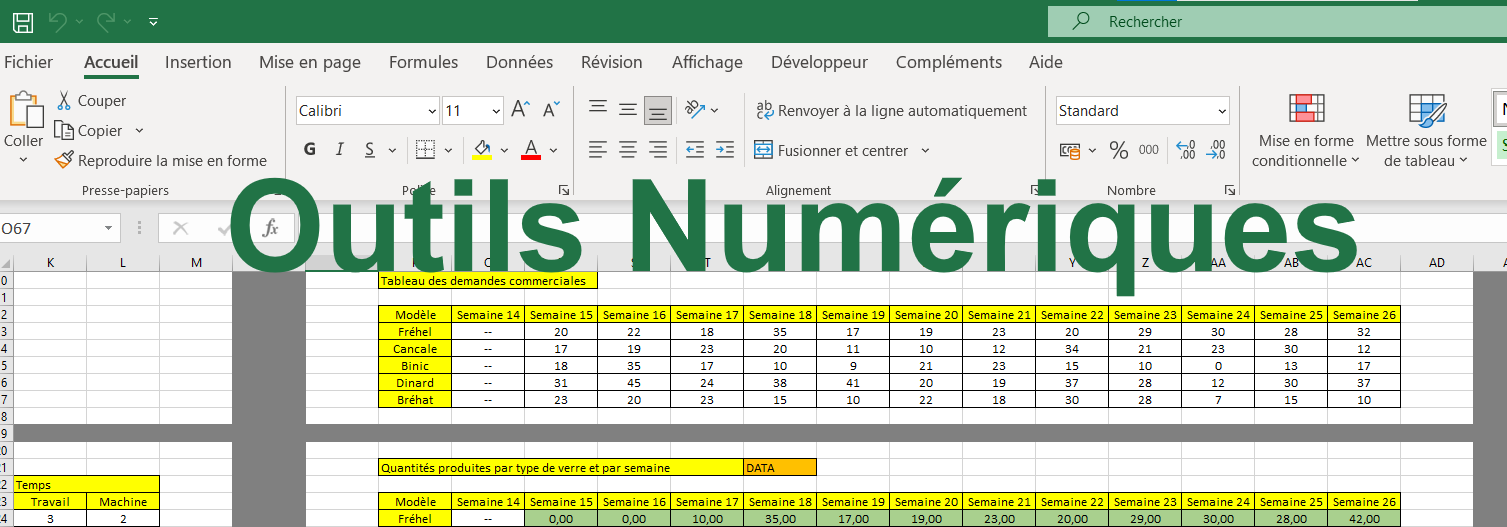Click the Cut (Couper) scissors icon
Image resolution: width=1507 pixels, height=527 pixels.
click(64, 101)
